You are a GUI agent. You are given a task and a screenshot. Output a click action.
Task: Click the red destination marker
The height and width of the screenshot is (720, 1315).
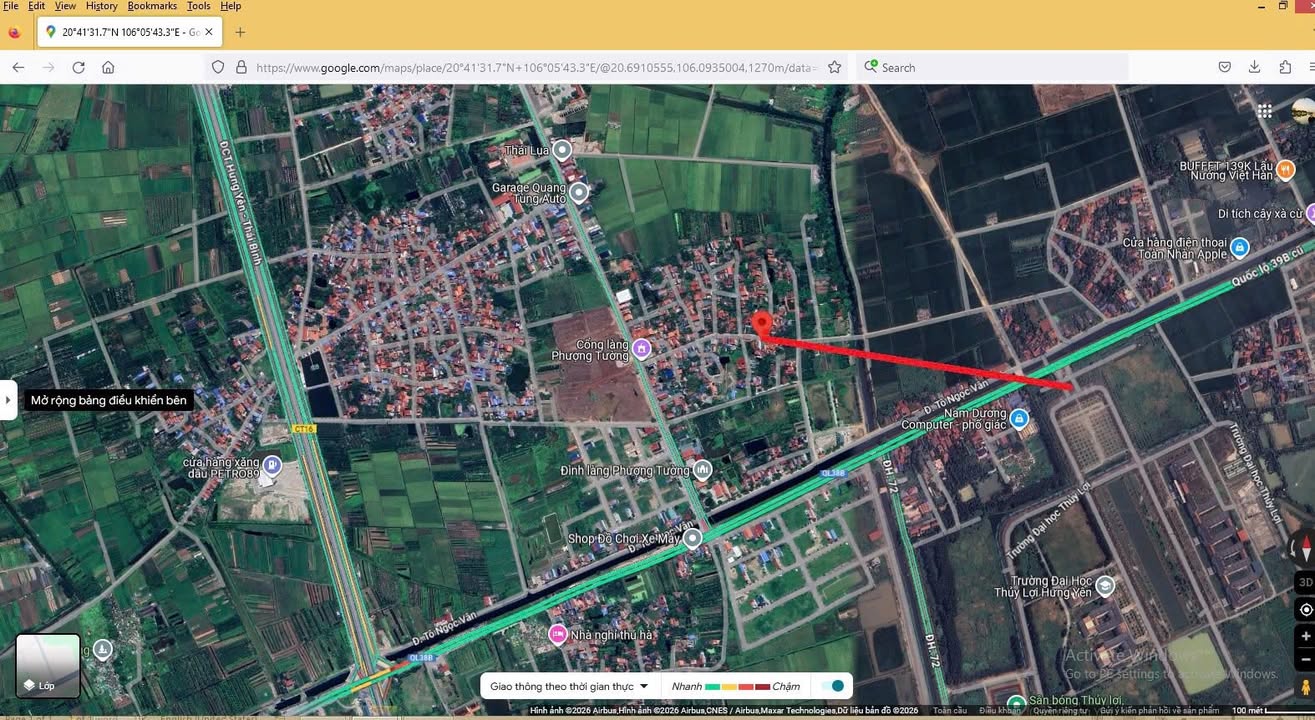762,322
